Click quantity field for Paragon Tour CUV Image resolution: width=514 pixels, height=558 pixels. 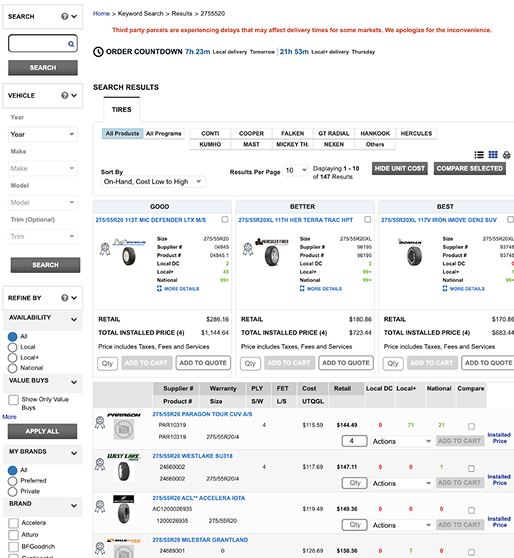click(x=355, y=441)
